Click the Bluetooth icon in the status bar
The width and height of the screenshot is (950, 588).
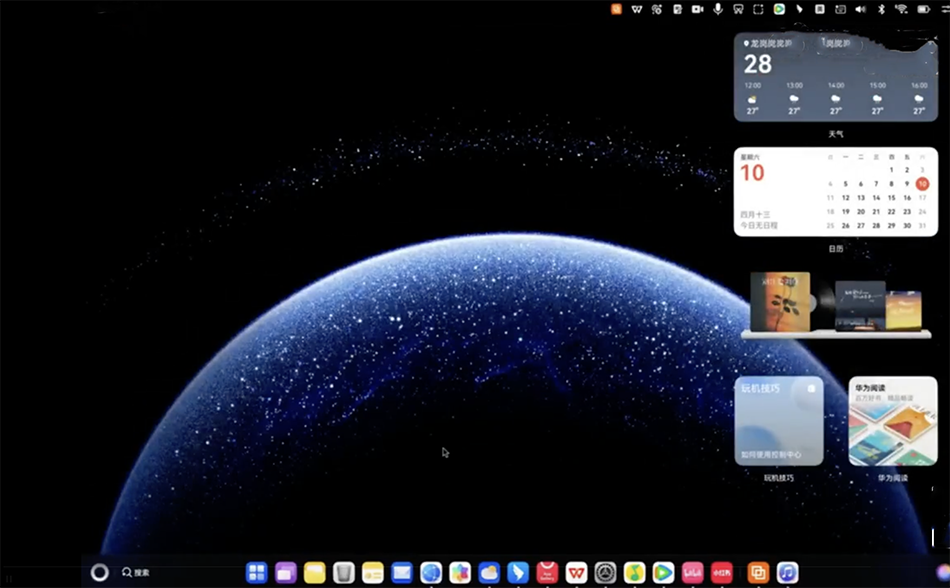pos(882,9)
